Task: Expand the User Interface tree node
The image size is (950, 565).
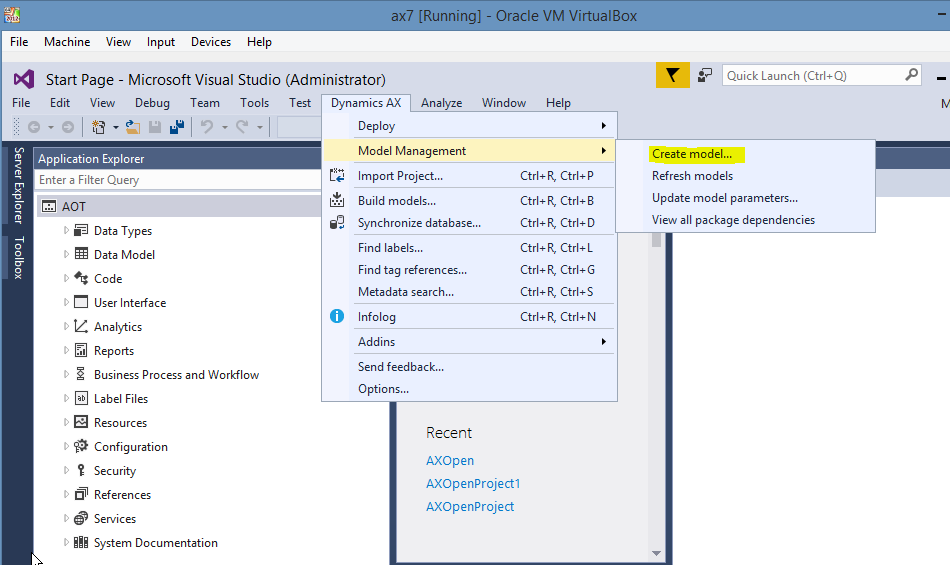Action: 66,302
